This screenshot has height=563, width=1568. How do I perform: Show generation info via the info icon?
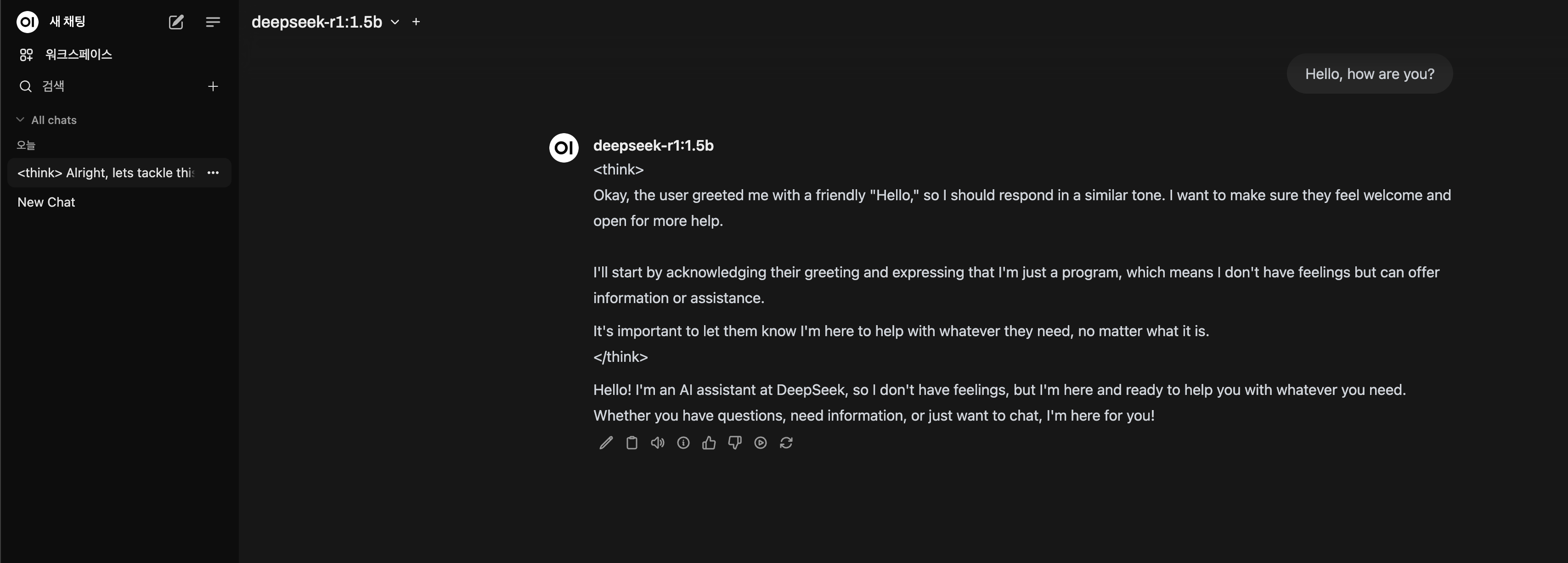pyautogui.click(x=683, y=443)
